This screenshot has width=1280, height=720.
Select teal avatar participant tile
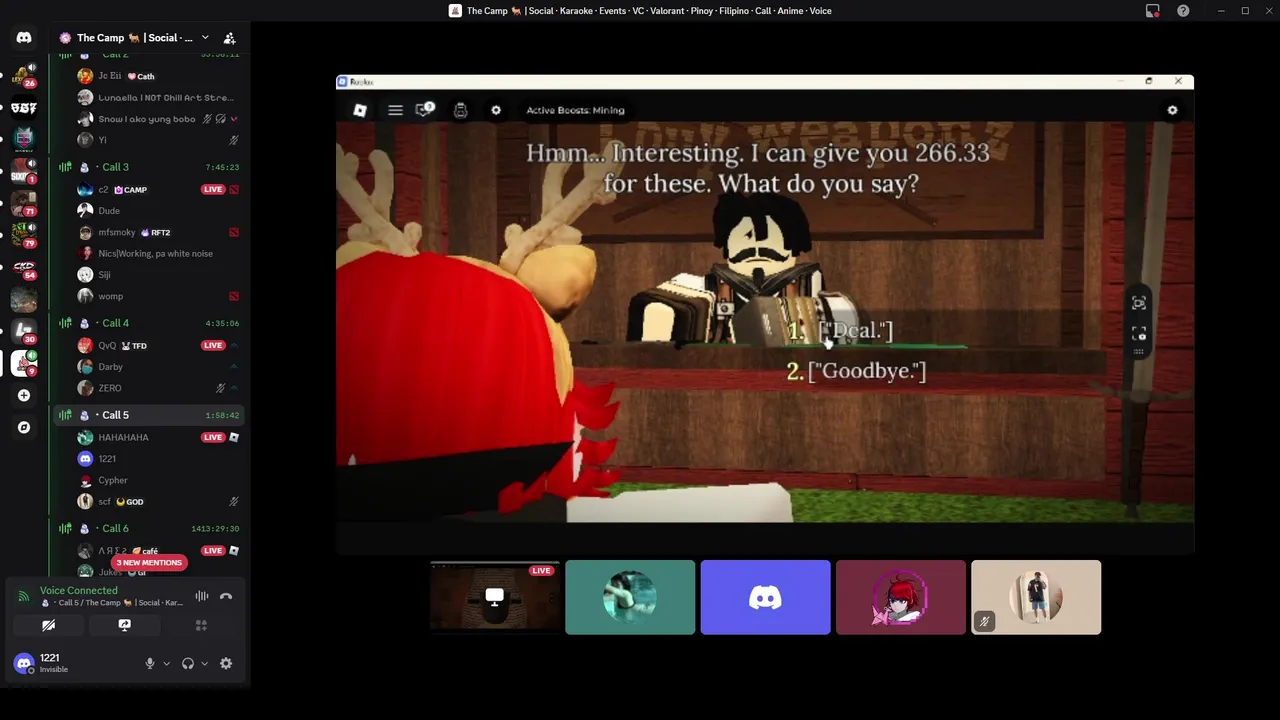(x=630, y=597)
